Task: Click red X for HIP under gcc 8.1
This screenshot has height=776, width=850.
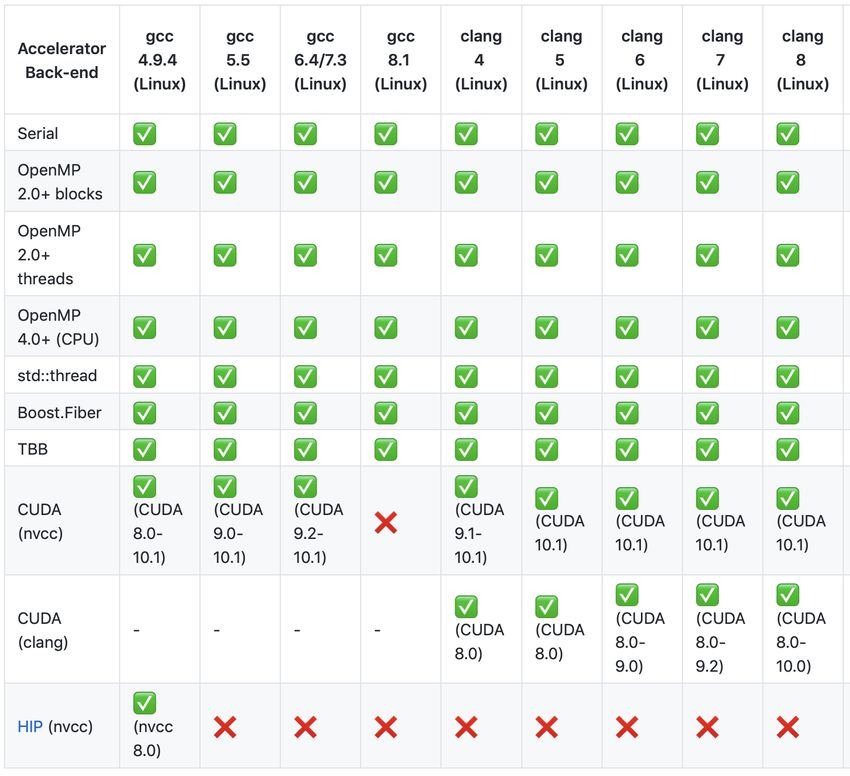Action: [x=386, y=727]
